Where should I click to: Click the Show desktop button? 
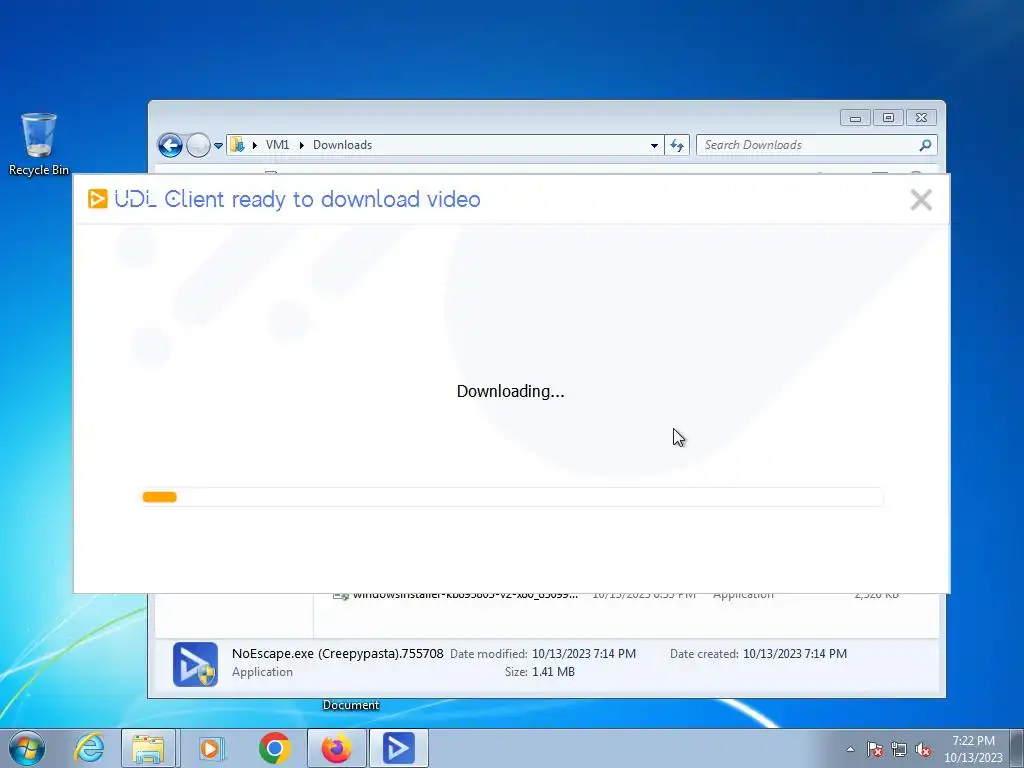coord(1017,748)
